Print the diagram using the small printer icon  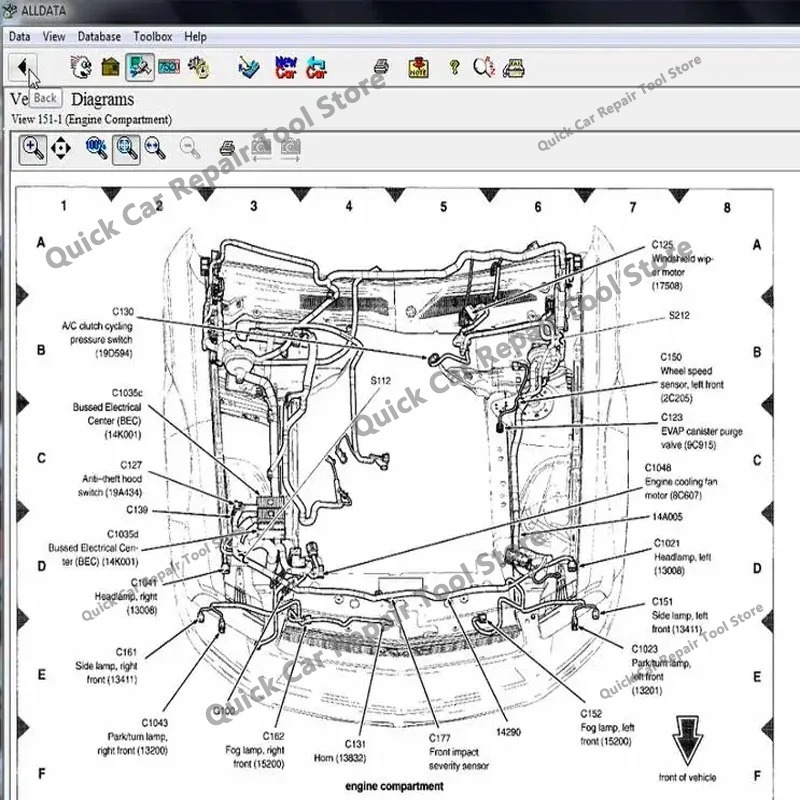click(x=227, y=148)
